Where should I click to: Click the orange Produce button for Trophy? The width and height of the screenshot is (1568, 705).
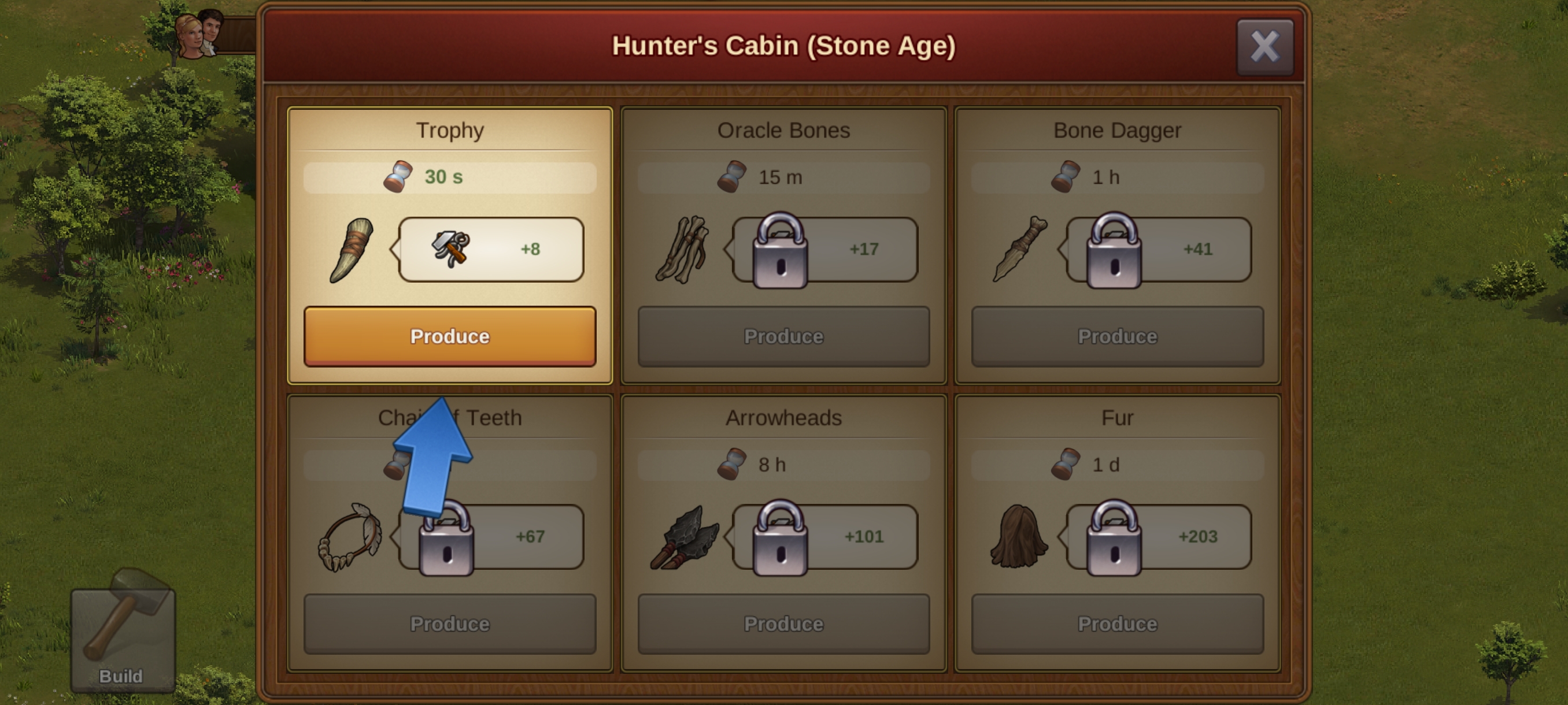coord(450,336)
